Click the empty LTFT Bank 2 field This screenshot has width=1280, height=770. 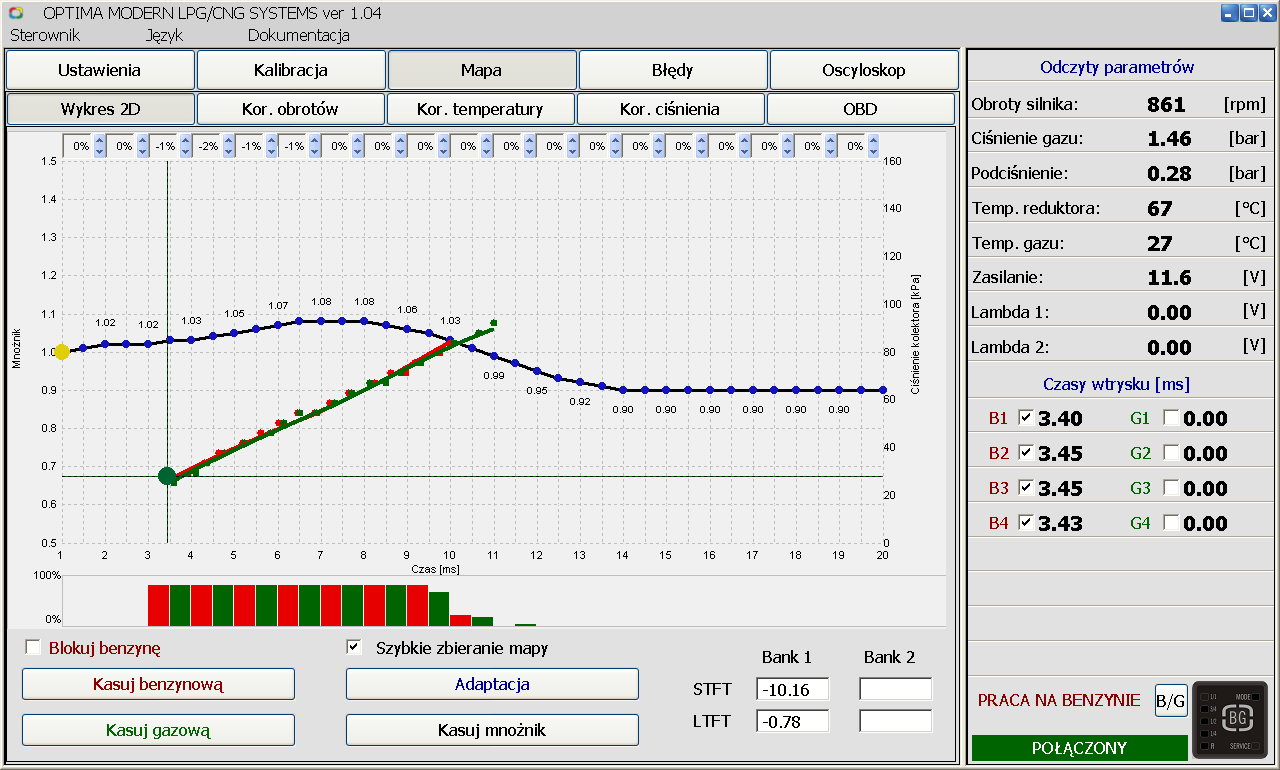click(x=896, y=721)
